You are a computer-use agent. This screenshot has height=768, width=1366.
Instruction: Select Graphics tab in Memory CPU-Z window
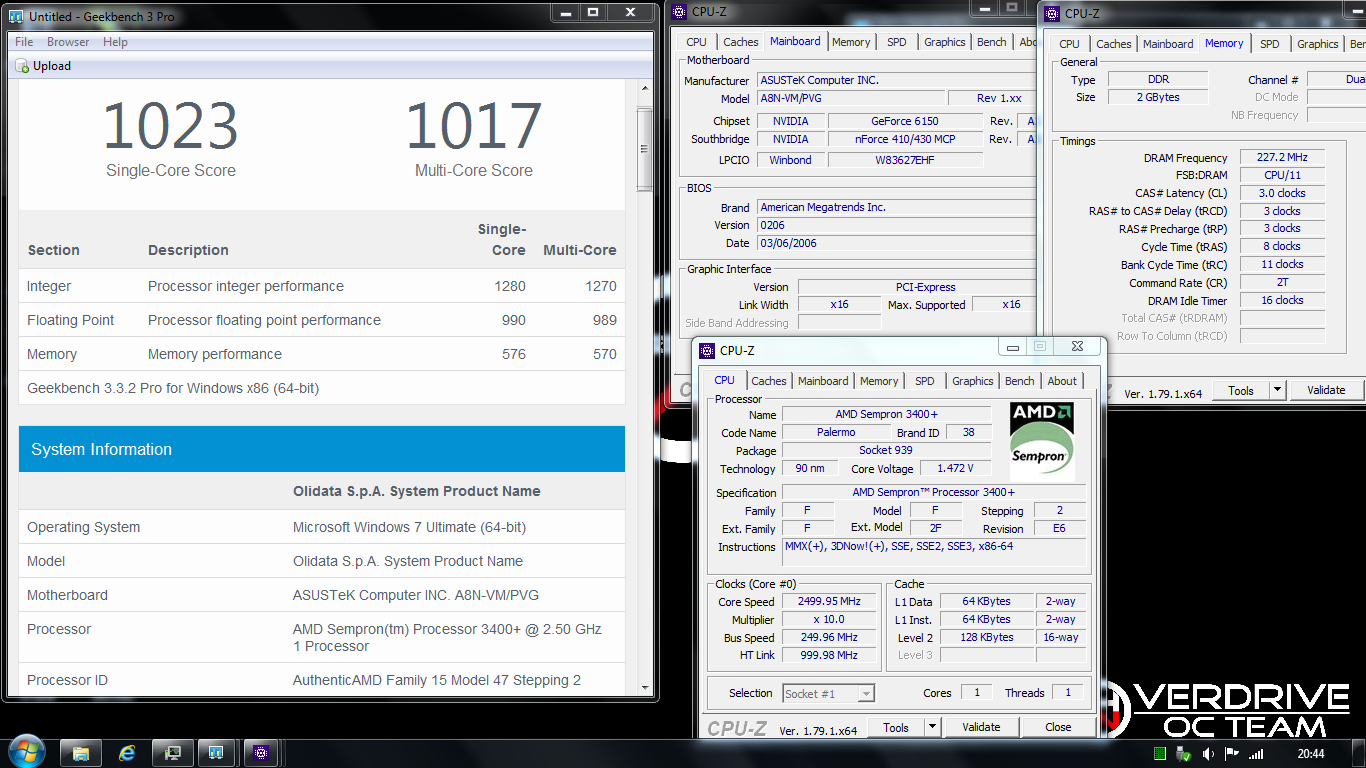(x=1318, y=44)
